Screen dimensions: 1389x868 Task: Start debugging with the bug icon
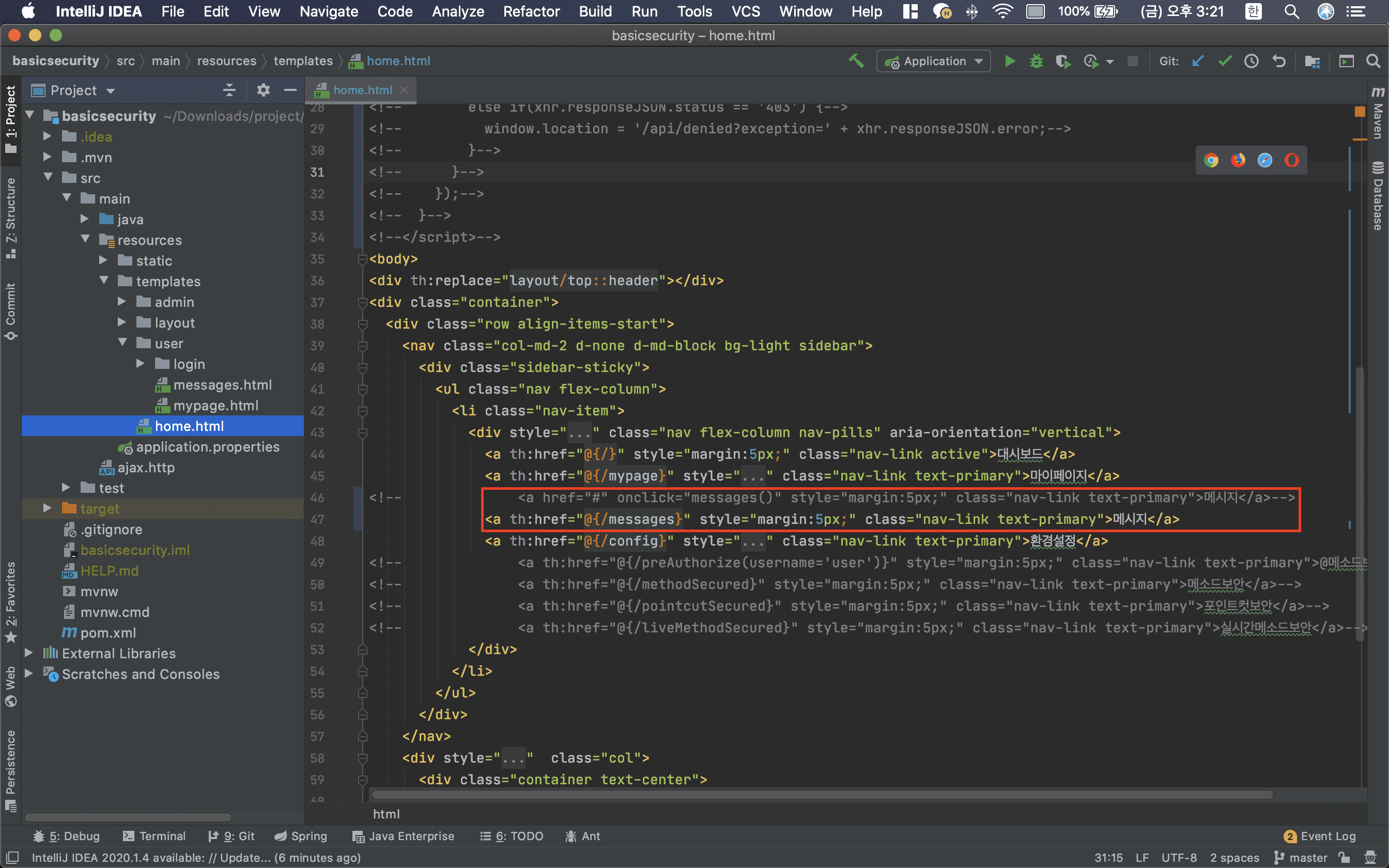pos(1036,61)
